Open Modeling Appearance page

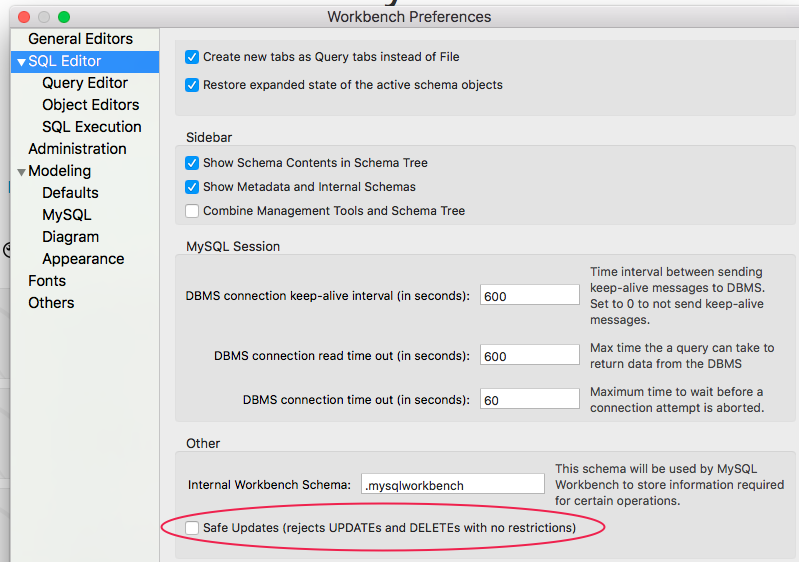point(83,259)
